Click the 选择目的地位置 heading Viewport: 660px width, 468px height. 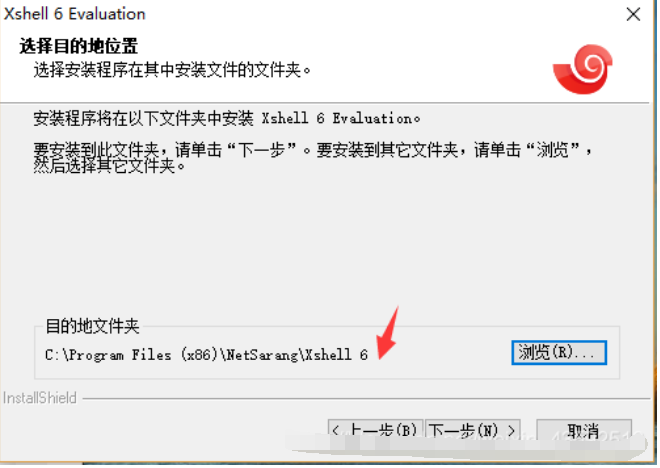coord(79,46)
